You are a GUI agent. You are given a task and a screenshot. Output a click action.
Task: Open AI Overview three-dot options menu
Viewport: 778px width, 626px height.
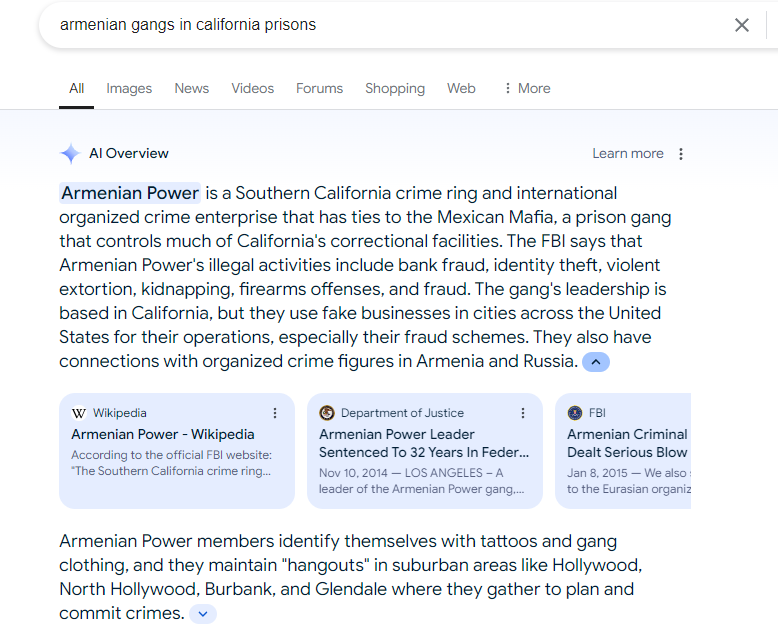(x=681, y=154)
